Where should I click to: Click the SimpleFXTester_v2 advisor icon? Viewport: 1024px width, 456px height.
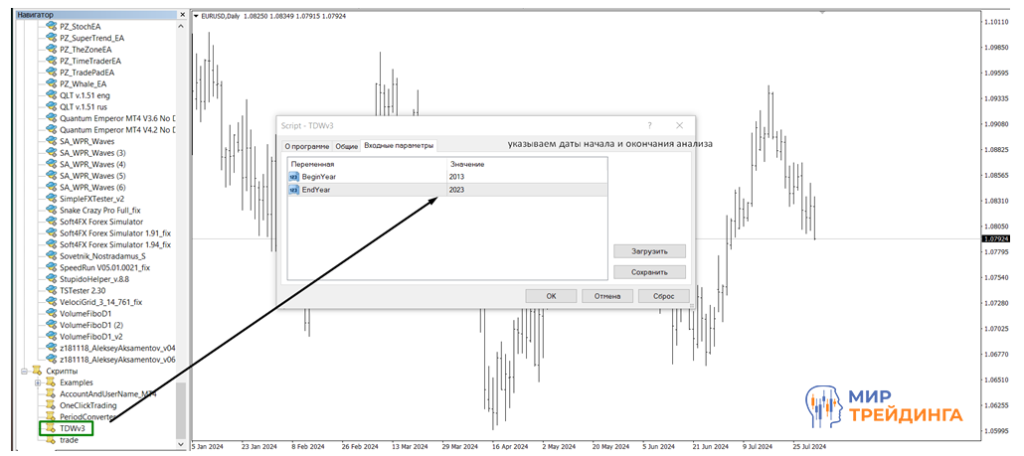tap(52, 199)
